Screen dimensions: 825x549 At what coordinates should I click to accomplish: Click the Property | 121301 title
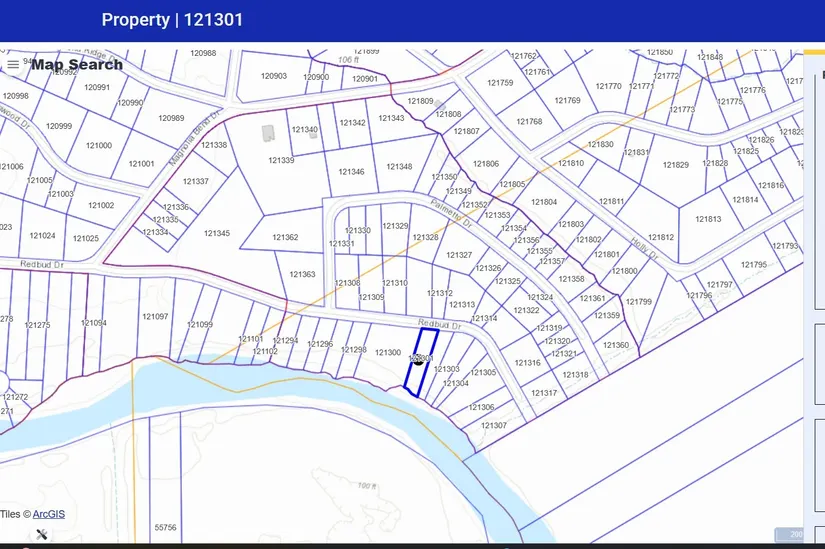coord(172,20)
